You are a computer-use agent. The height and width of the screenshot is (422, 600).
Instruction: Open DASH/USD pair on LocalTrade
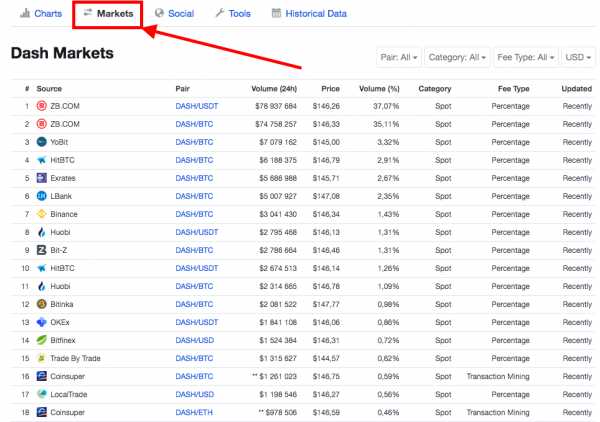pos(194,394)
